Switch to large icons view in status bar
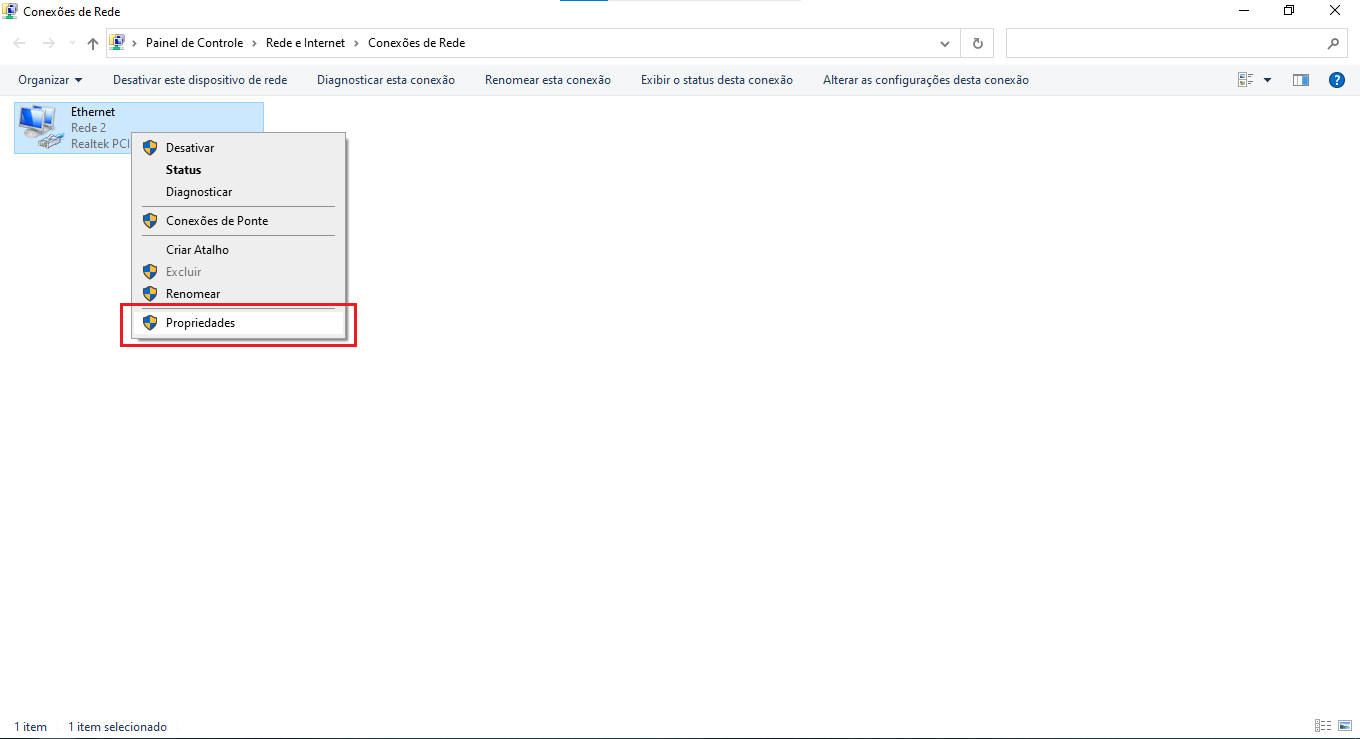The image size is (1360, 739). (1344, 726)
